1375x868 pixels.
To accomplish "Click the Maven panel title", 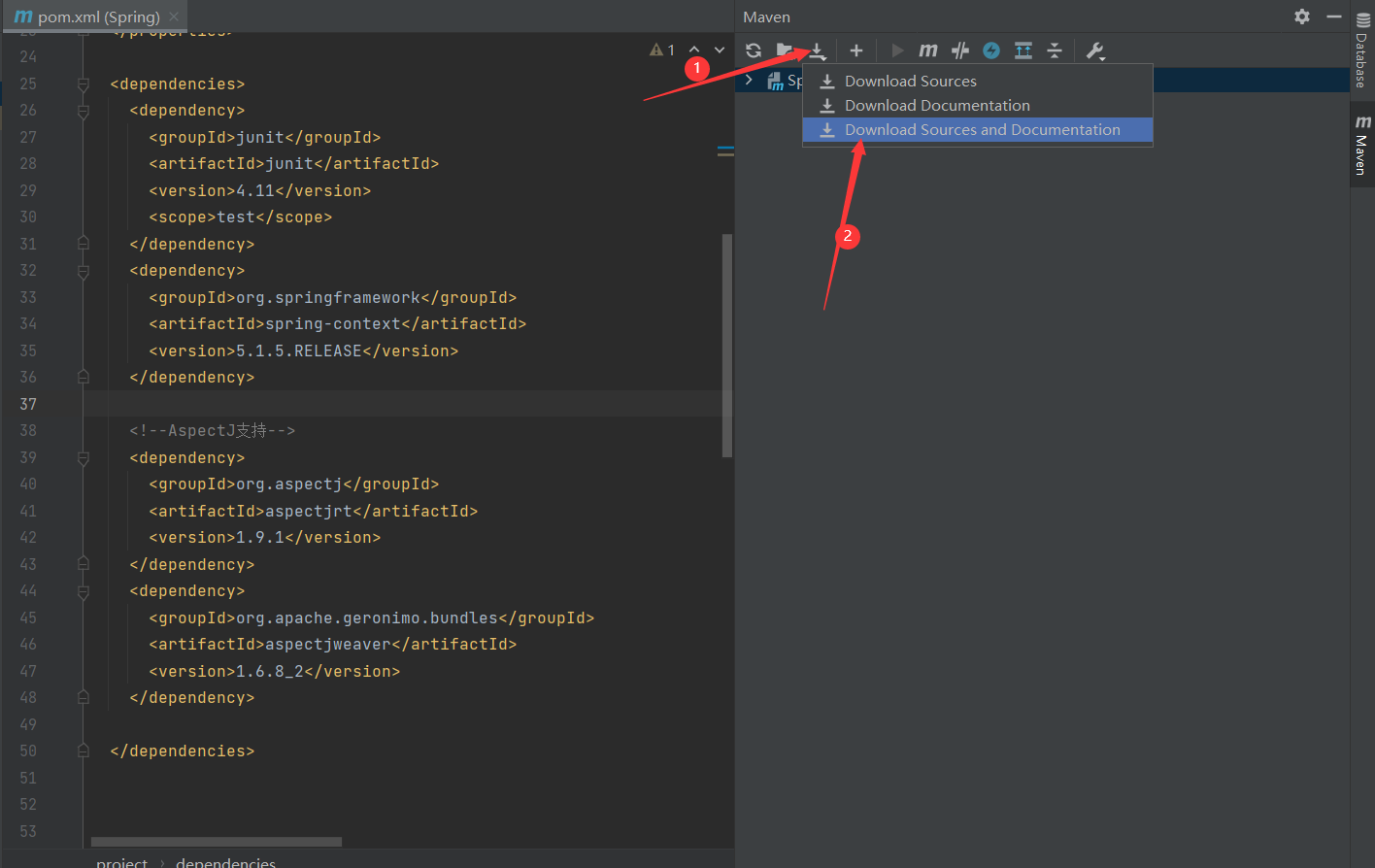I will [767, 17].
